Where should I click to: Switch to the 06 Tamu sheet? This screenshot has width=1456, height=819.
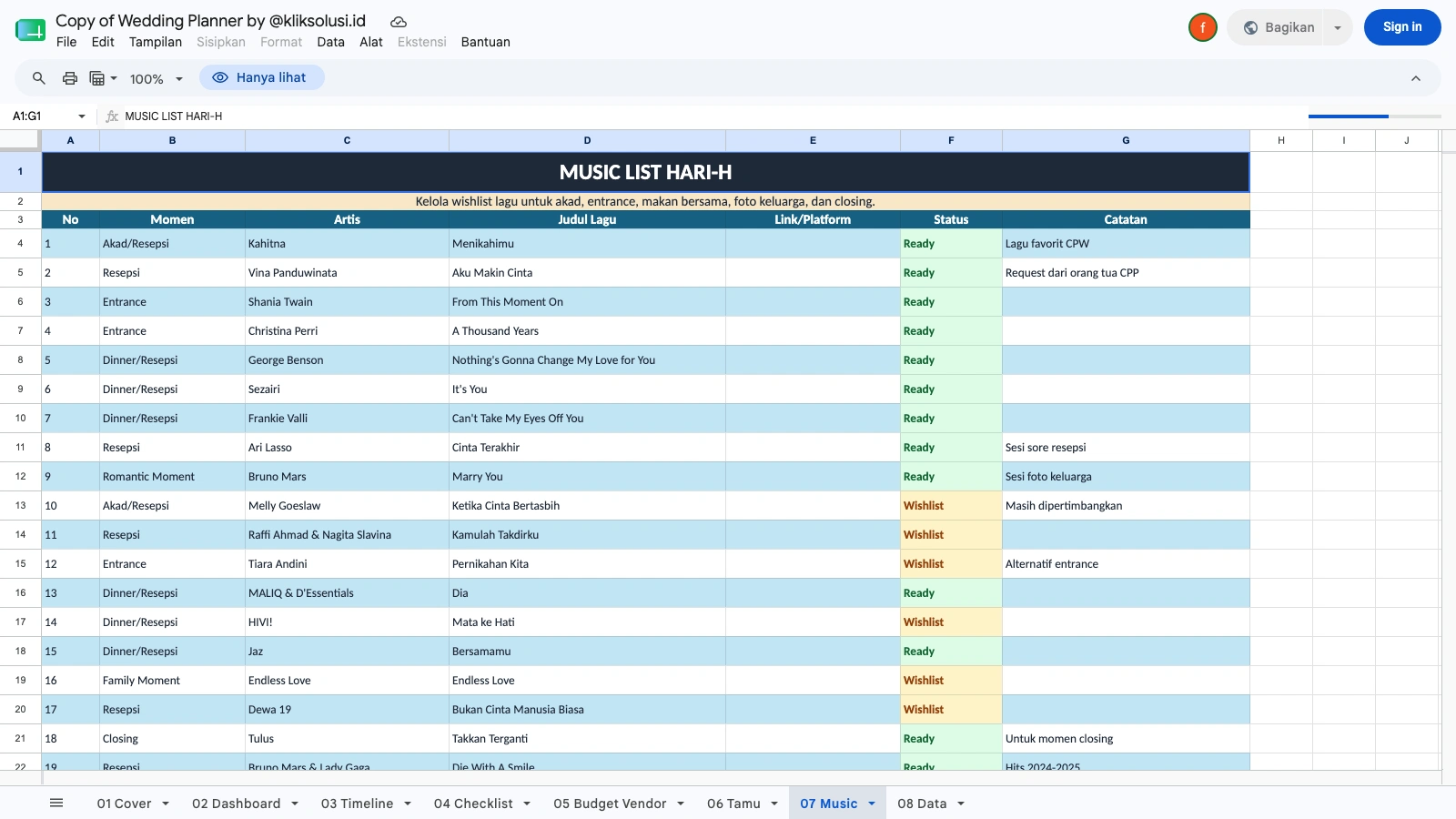pyautogui.click(x=733, y=804)
